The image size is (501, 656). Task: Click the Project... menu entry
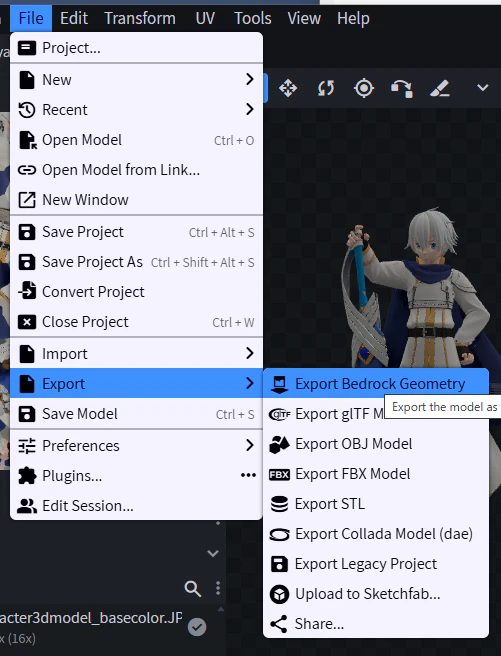[136, 48]
